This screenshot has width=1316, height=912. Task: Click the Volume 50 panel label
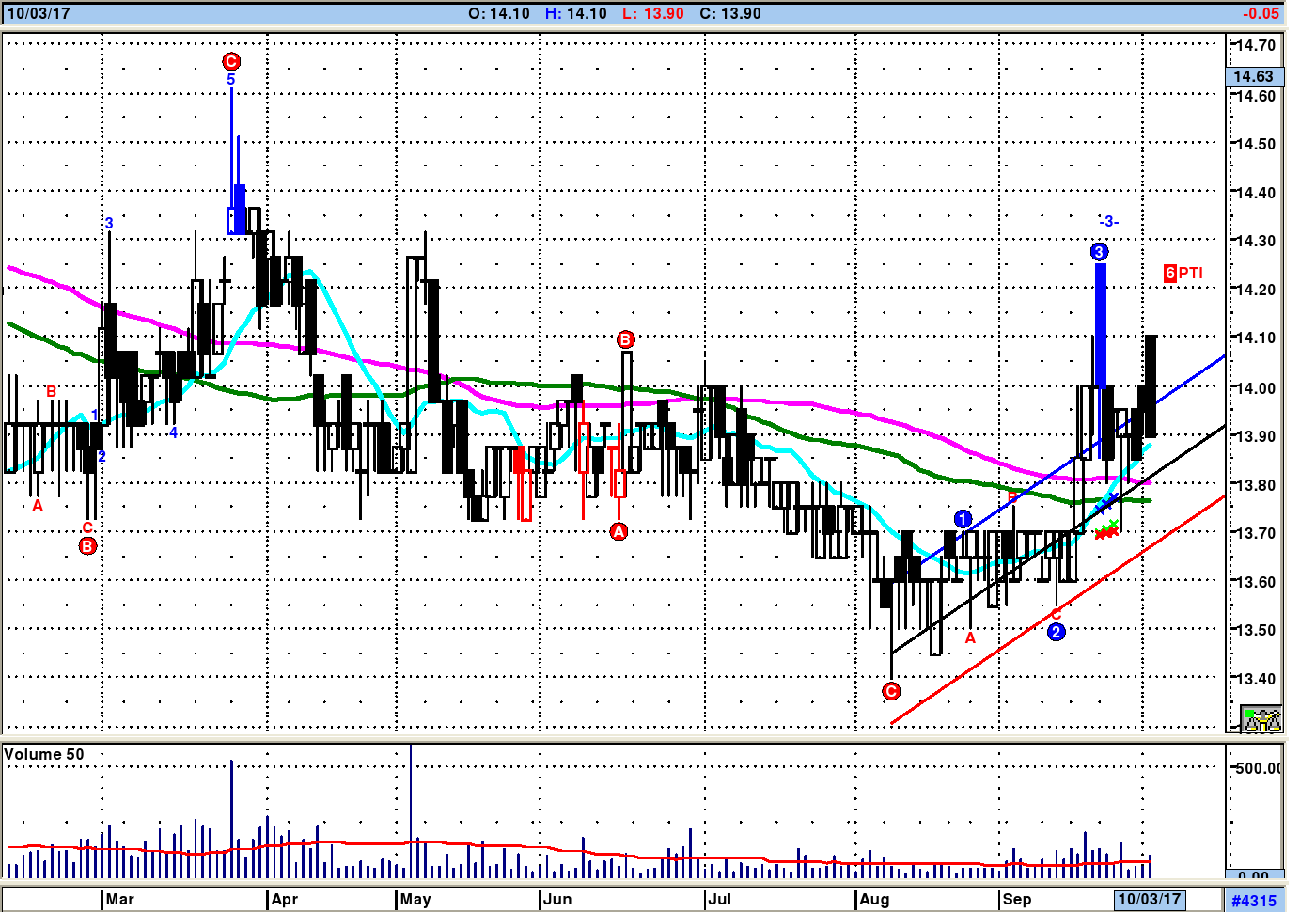click(x=44, y=754)
